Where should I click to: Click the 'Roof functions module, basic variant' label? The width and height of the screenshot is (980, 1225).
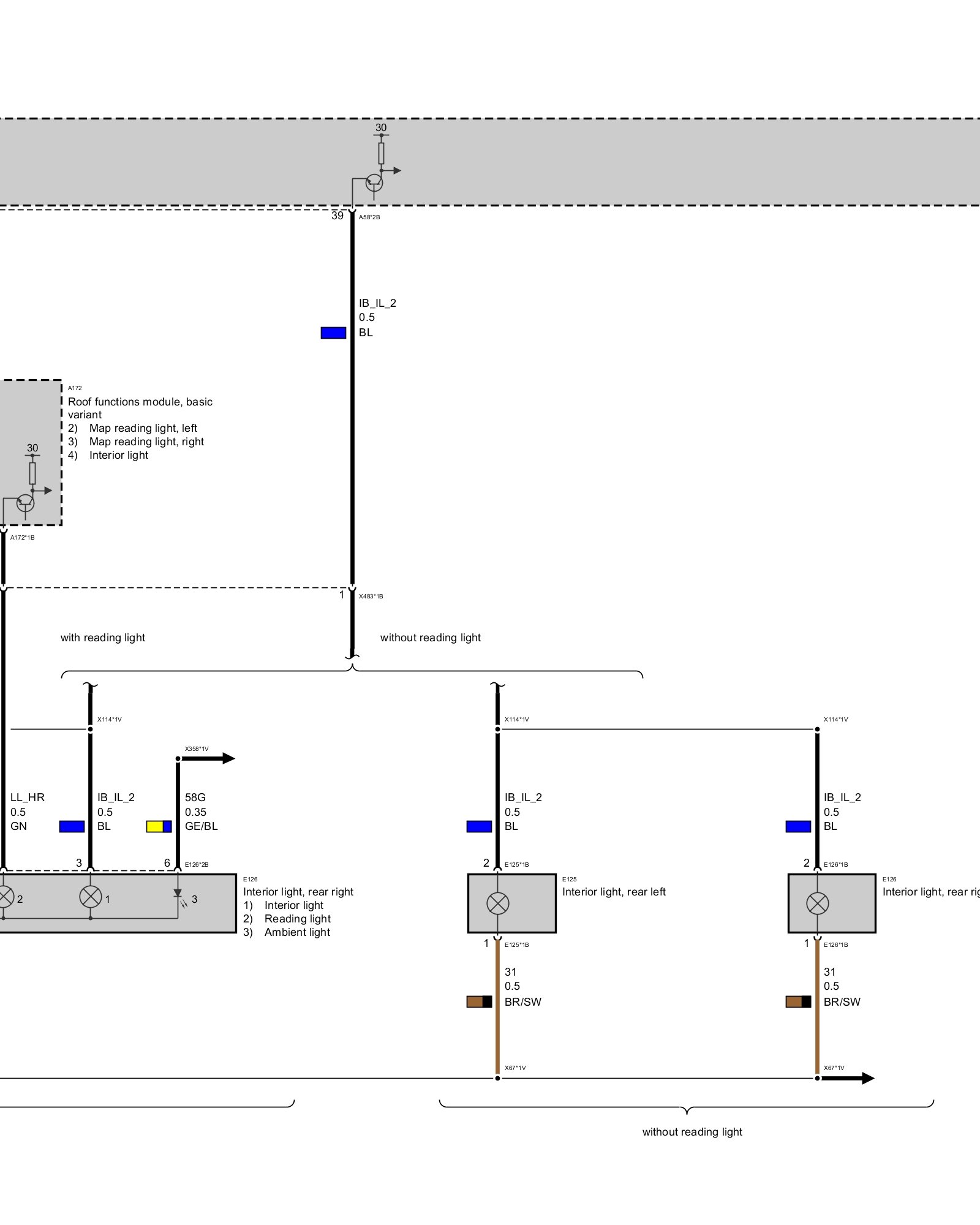coord(140,408)
